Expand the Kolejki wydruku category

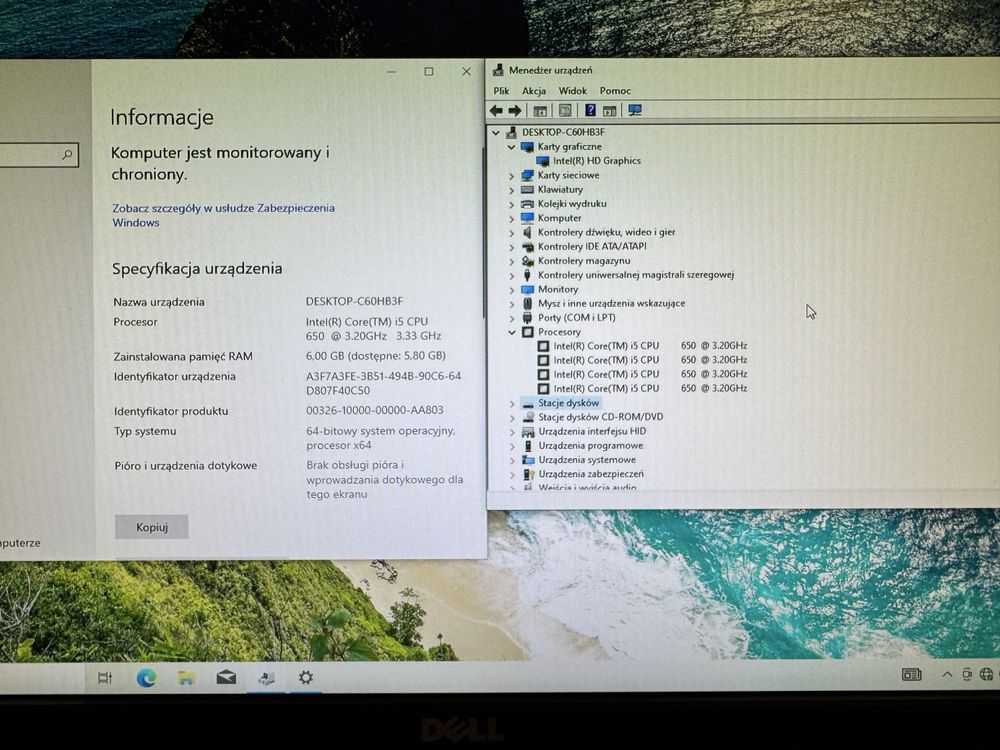pyautogui.click(x=511, y=204)
